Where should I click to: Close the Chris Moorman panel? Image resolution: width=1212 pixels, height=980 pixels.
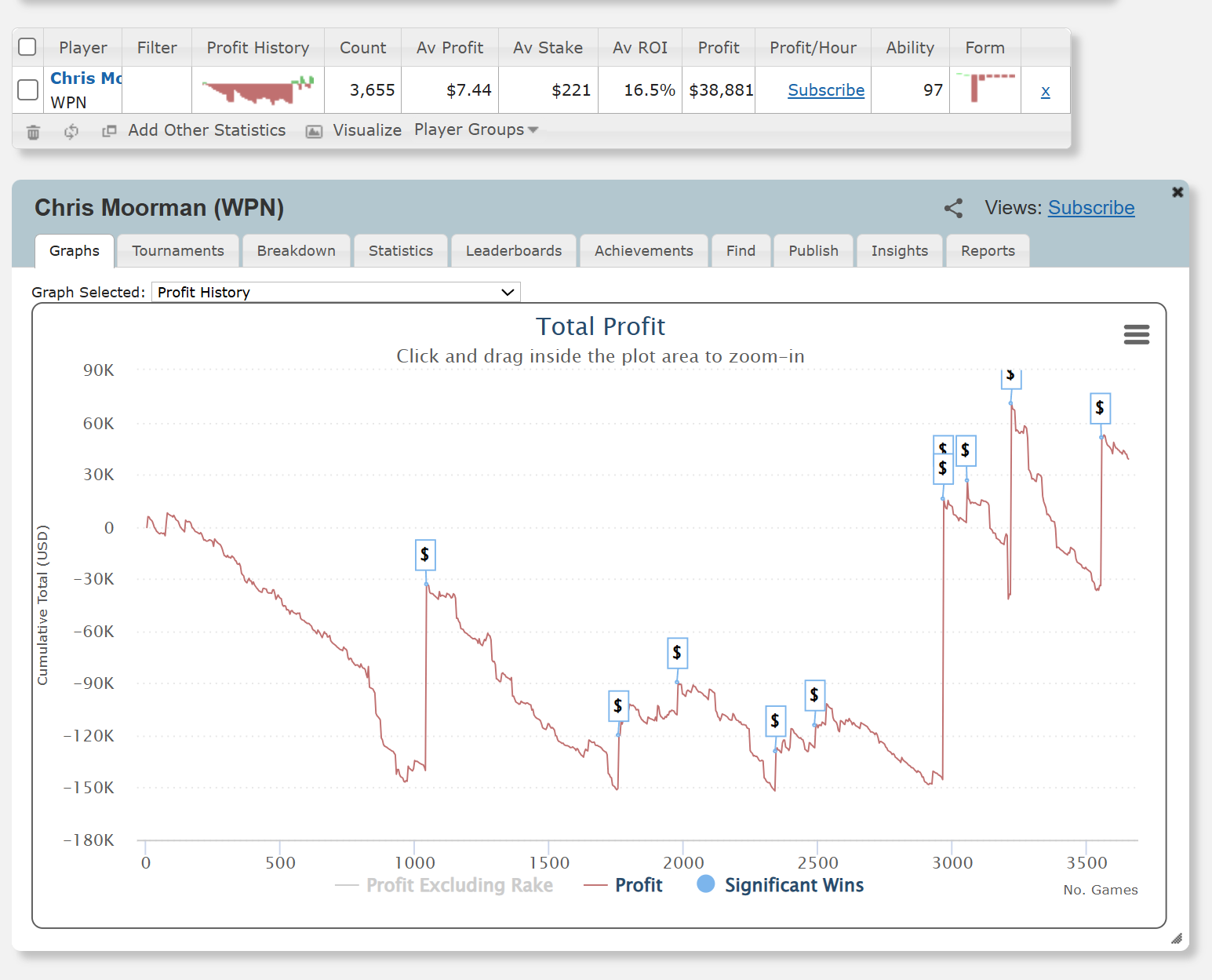pyautogui.click(x=1177, y=192)
